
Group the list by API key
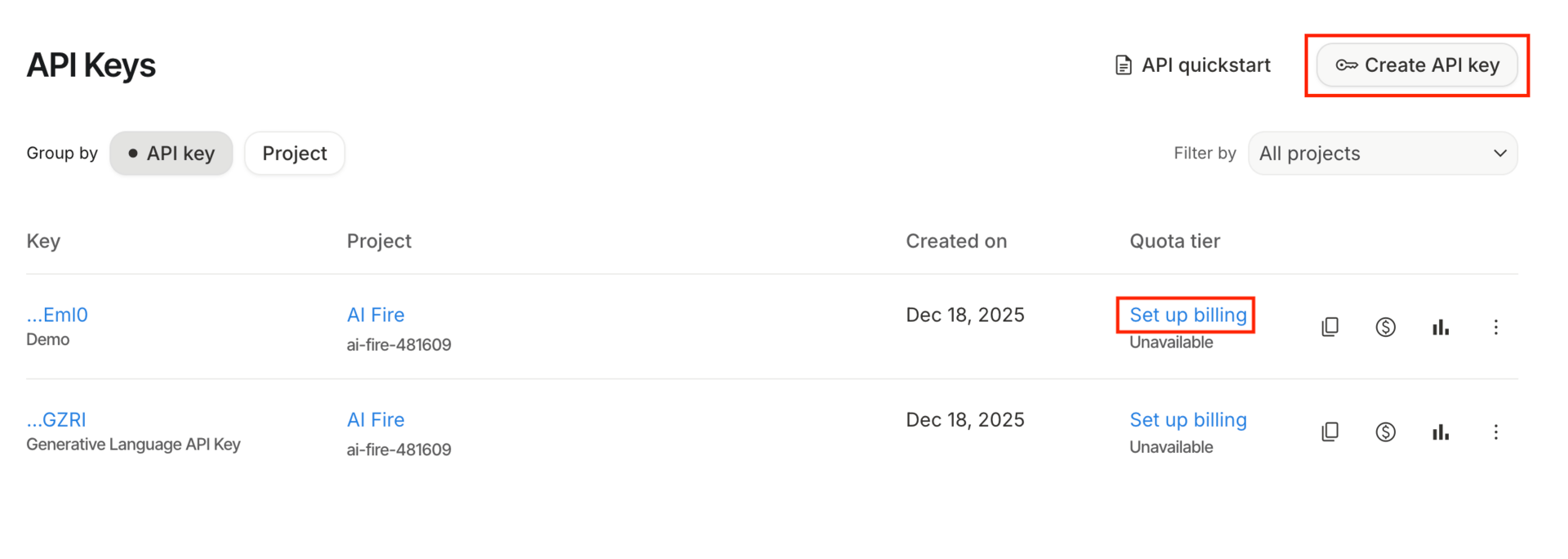[171, 154]
